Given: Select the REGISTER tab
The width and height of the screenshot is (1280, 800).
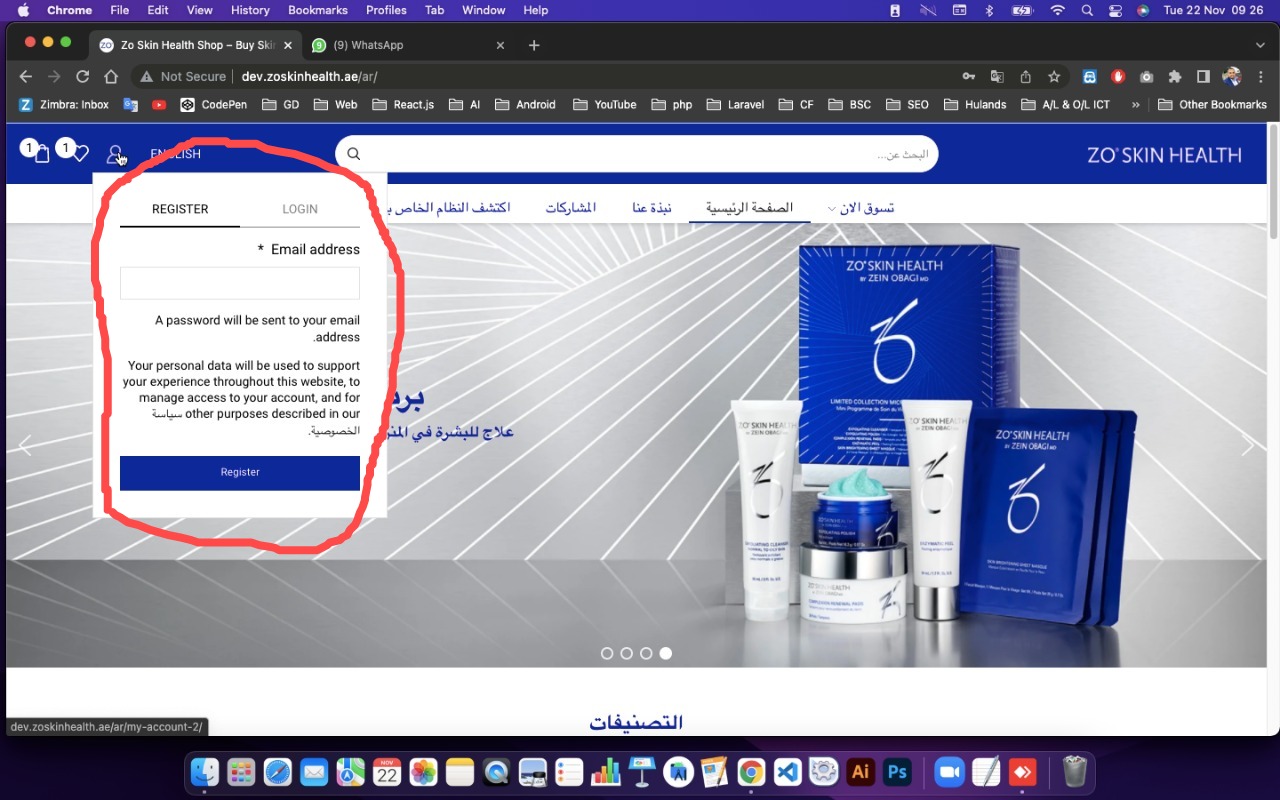Looking at the screenshot, I should 180,209.
